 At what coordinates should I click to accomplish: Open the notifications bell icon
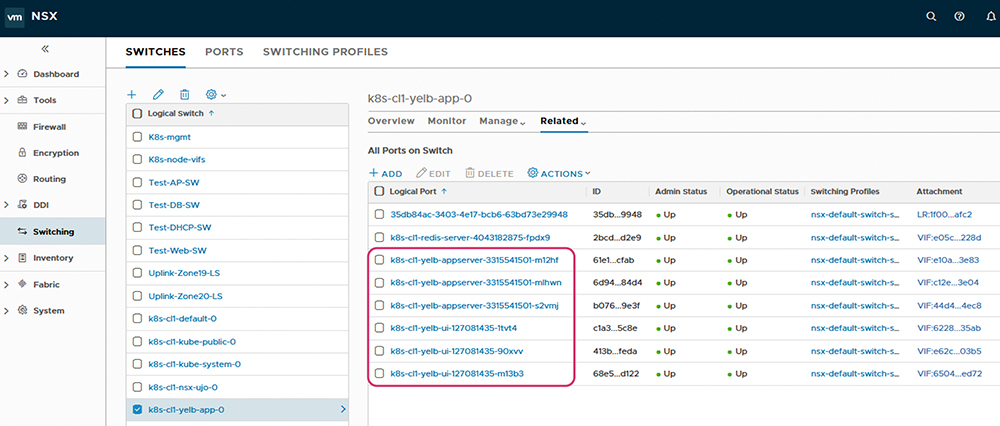coord(990,17)
